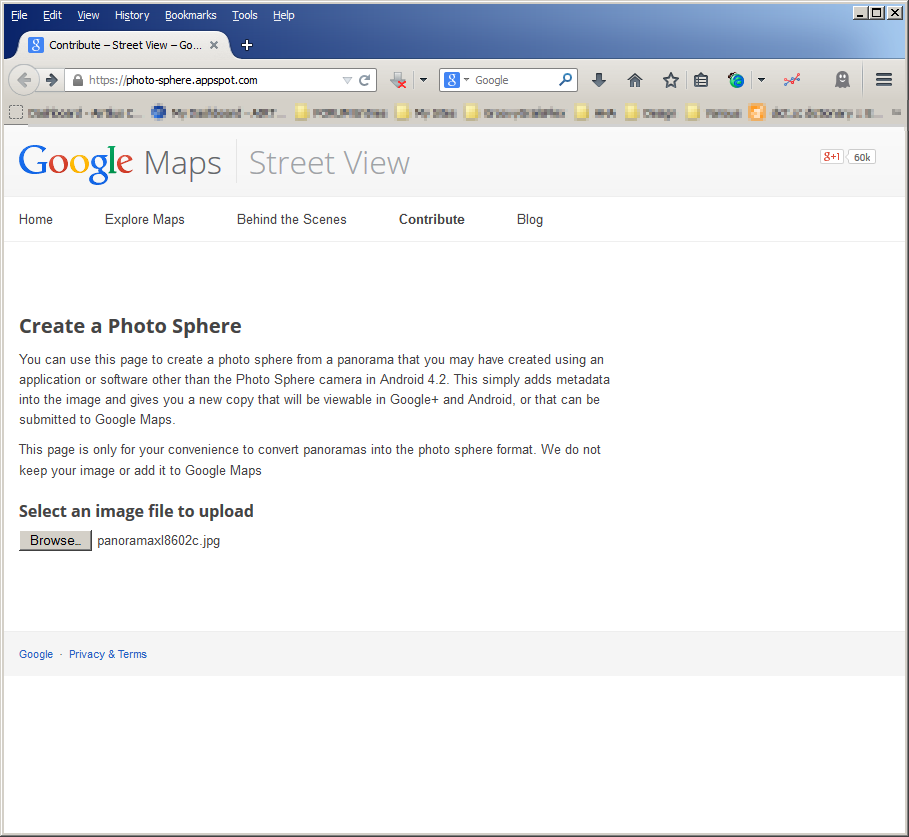Open the Ghostery extension icon
Viewport: 909px width, 837px height.
click(843, 79)
